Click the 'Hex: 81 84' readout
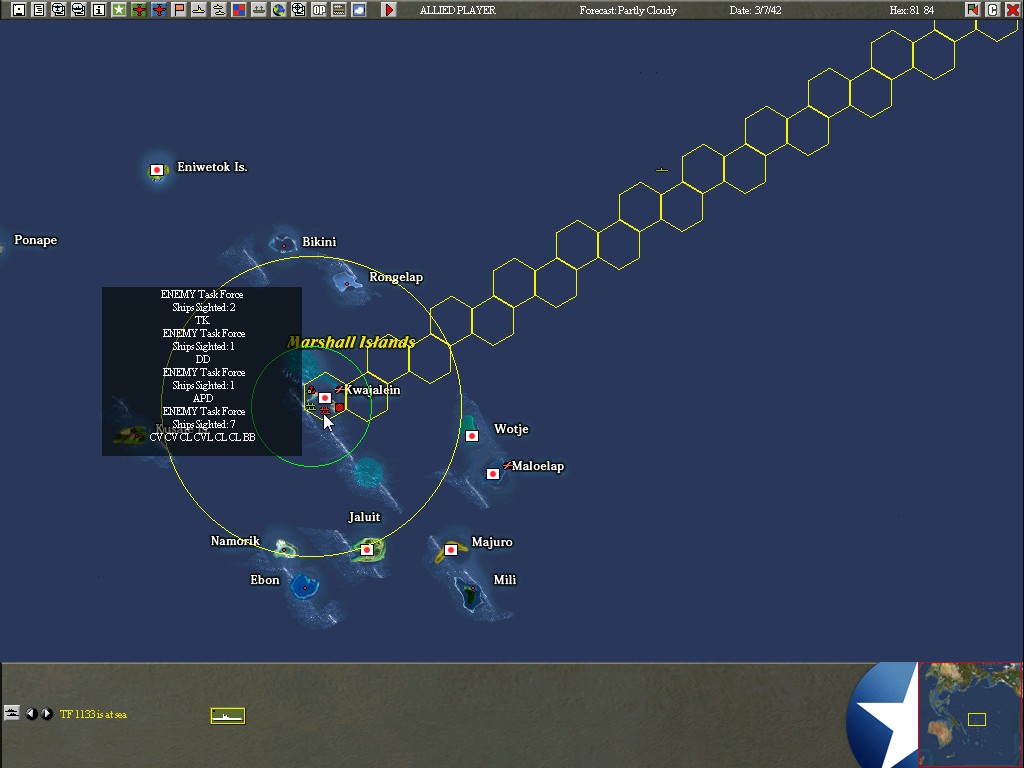This screenshot has height=768, width=1024. (x=912, y=10)
